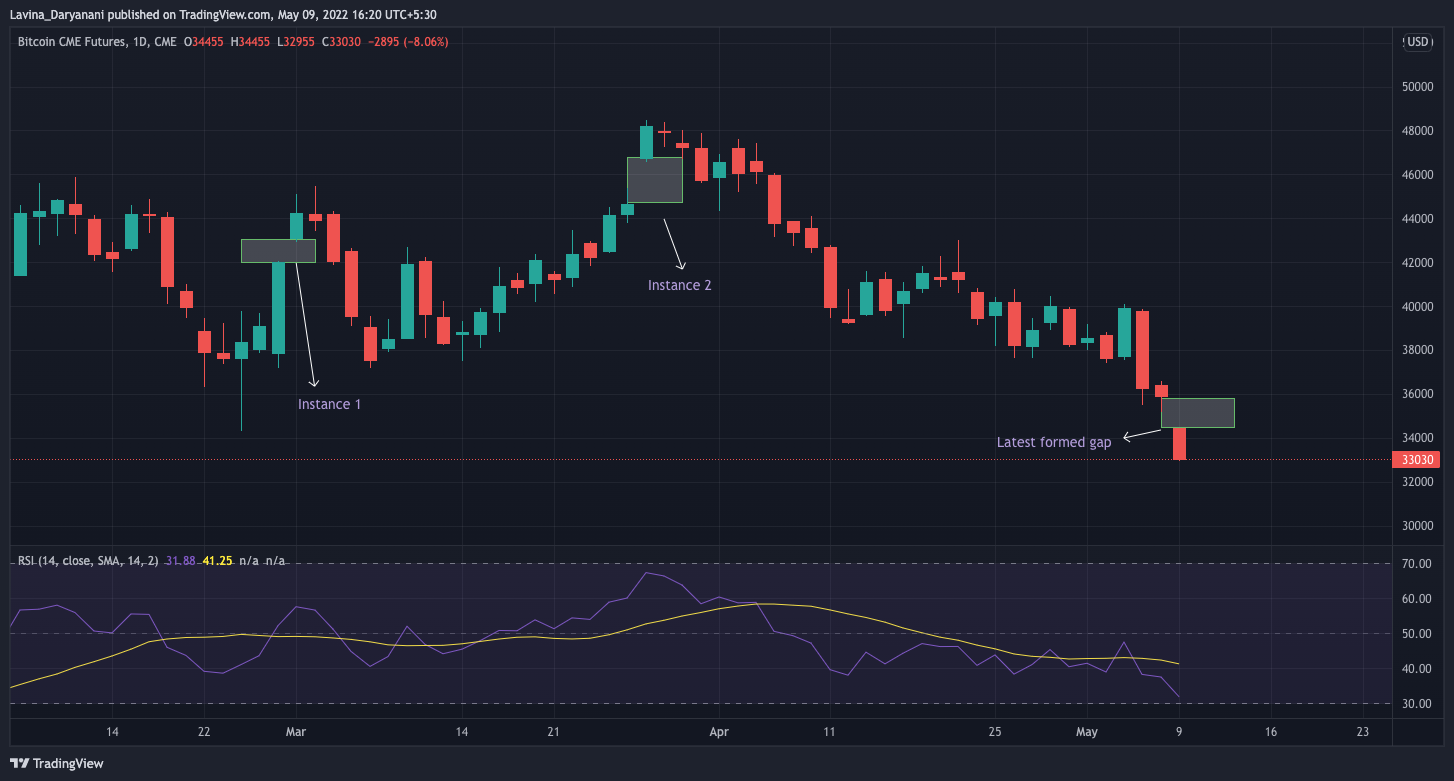Click the Instance 1 annotation text
This screenshot has height=781, width=1454.
pyautogui.click(x=329, y=405)
